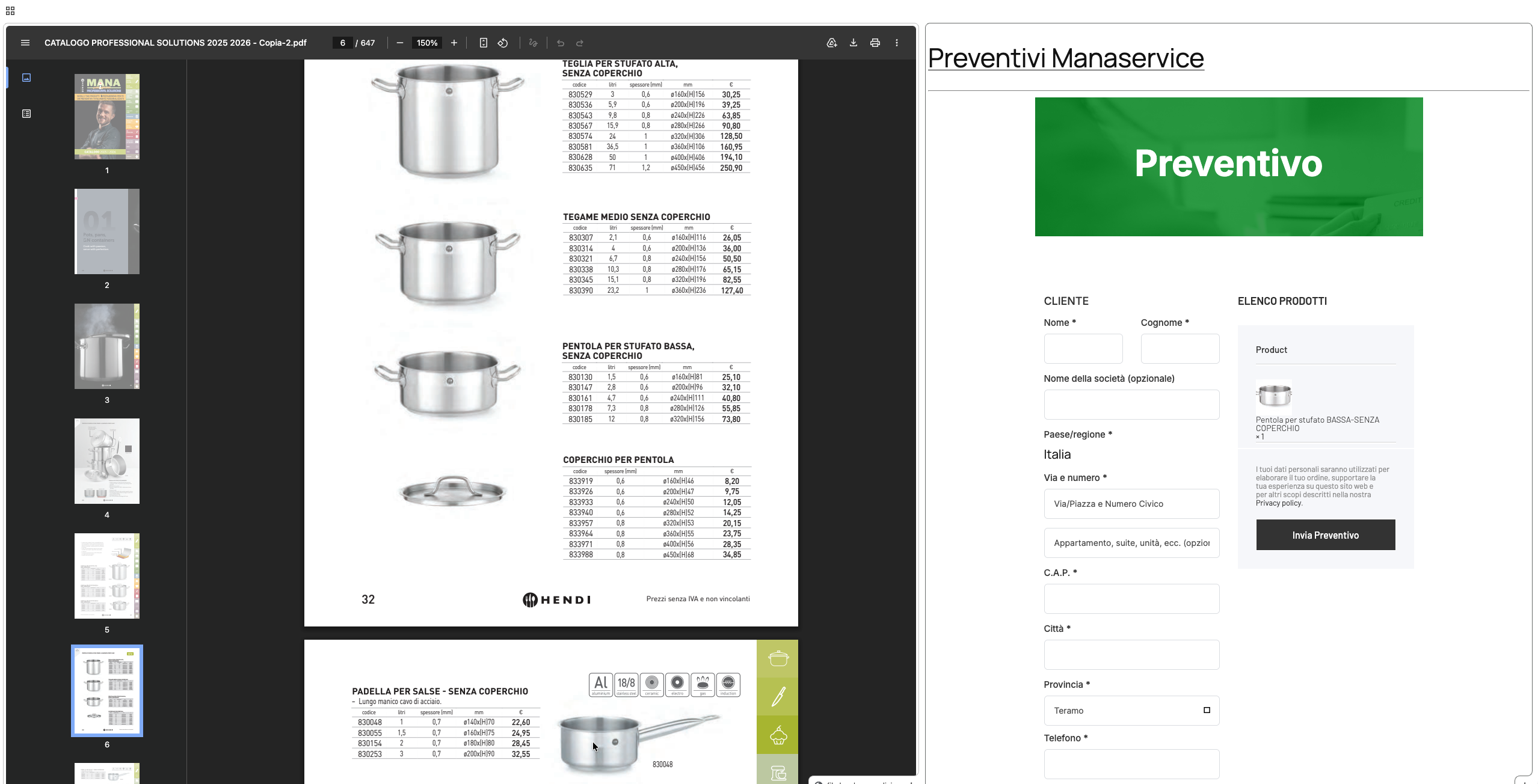Open page 3 thumbnail
This screenshot has height=784, width=1538.
[107, 346]
